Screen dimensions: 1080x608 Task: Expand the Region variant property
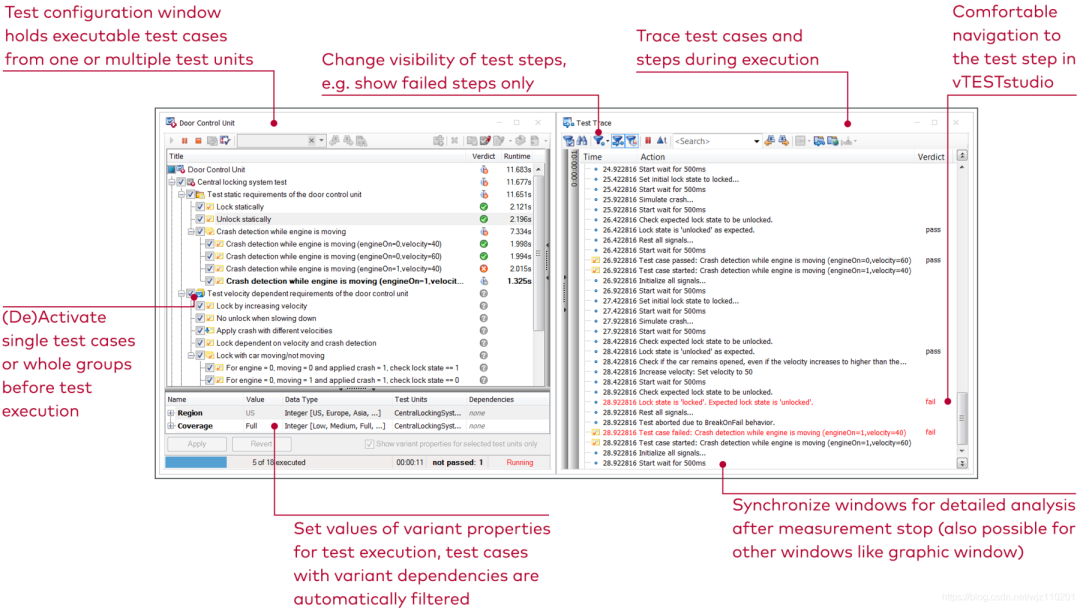(x=171, y=413)
